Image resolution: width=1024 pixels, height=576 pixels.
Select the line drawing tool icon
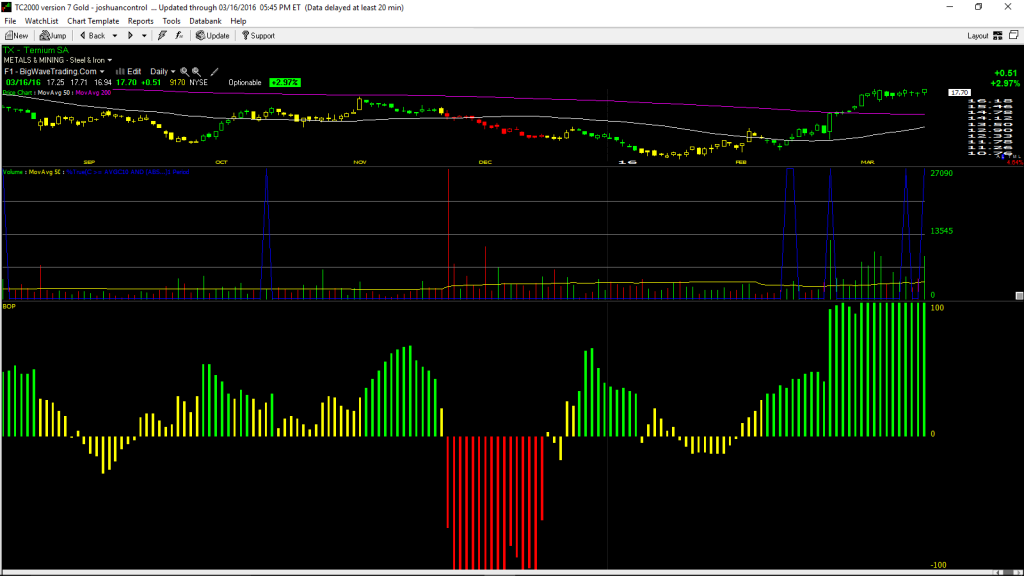click(x=214, y=72)
